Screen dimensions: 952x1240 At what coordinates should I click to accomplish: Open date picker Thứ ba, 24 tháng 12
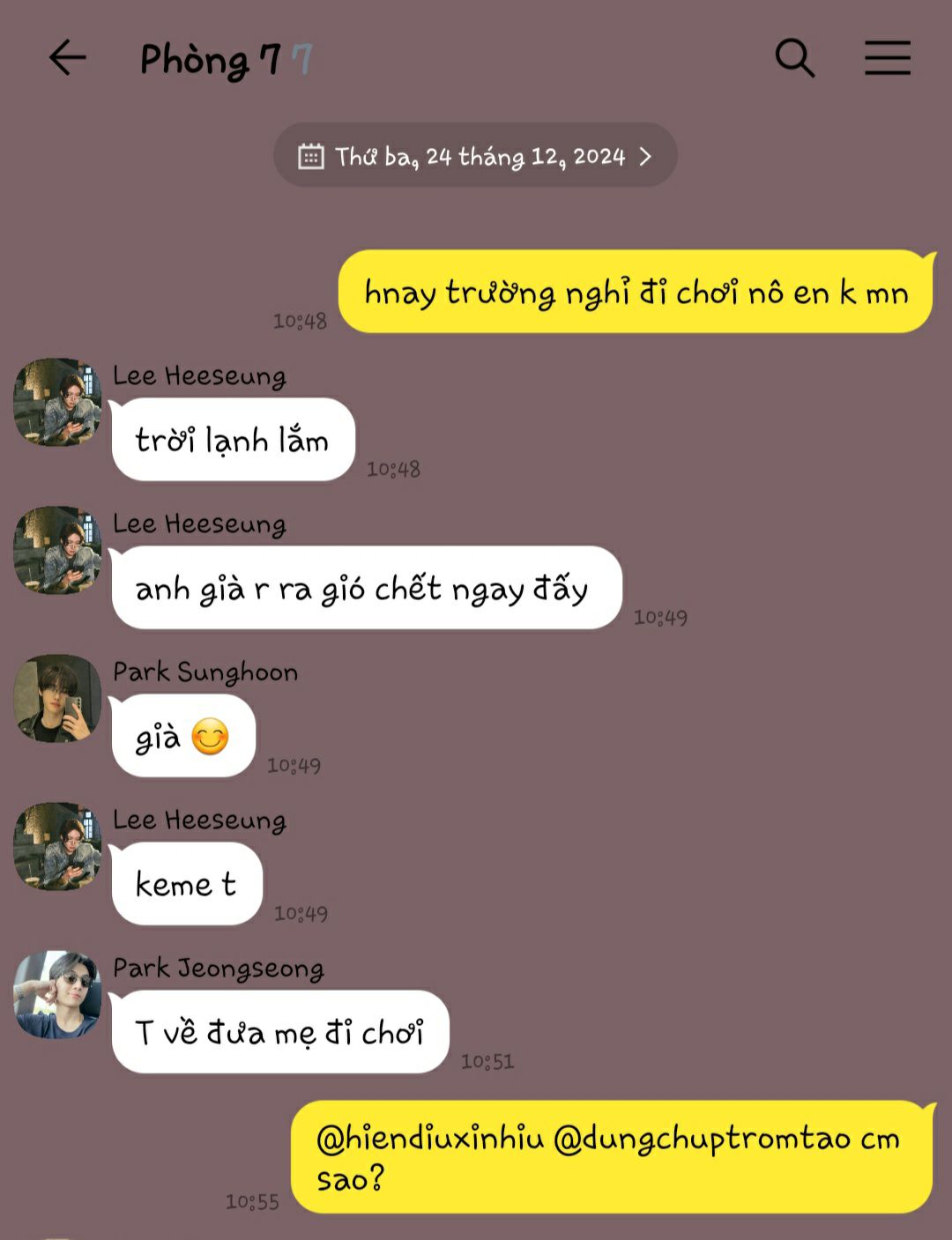(475, 155)
